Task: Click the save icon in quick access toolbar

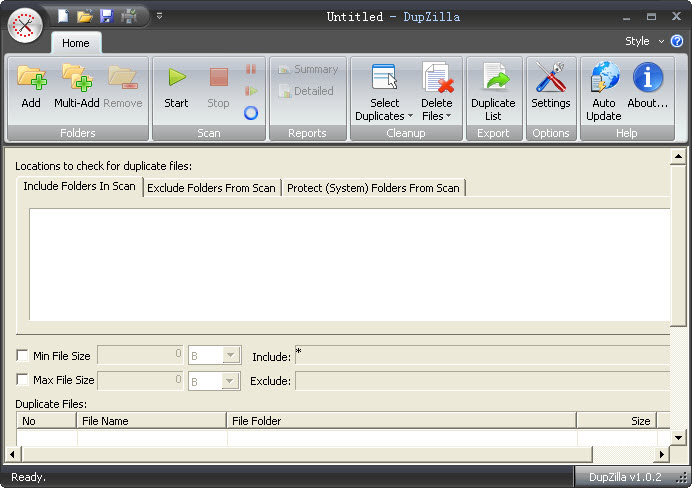Action: tap(106, 16)
